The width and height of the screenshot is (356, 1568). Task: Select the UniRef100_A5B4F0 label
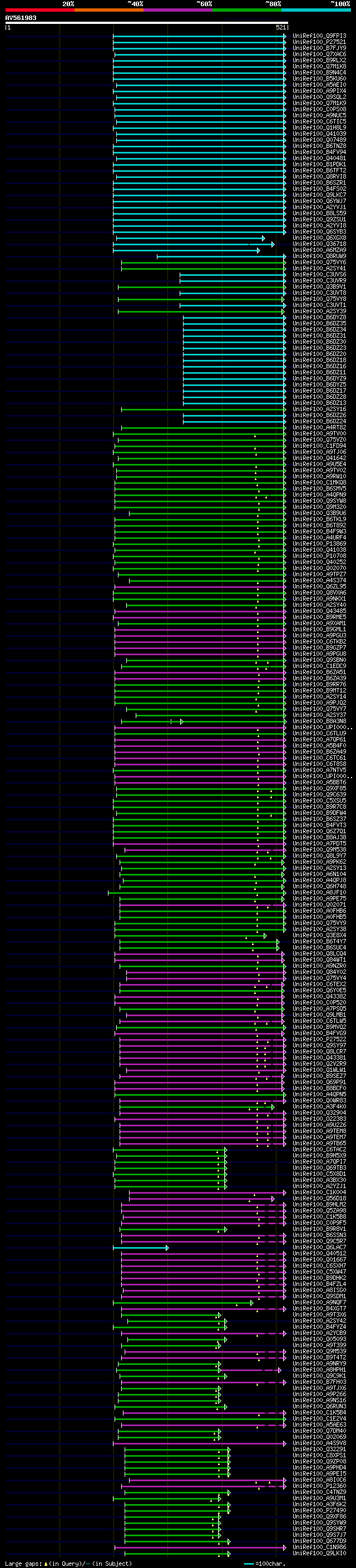(319, 746)
